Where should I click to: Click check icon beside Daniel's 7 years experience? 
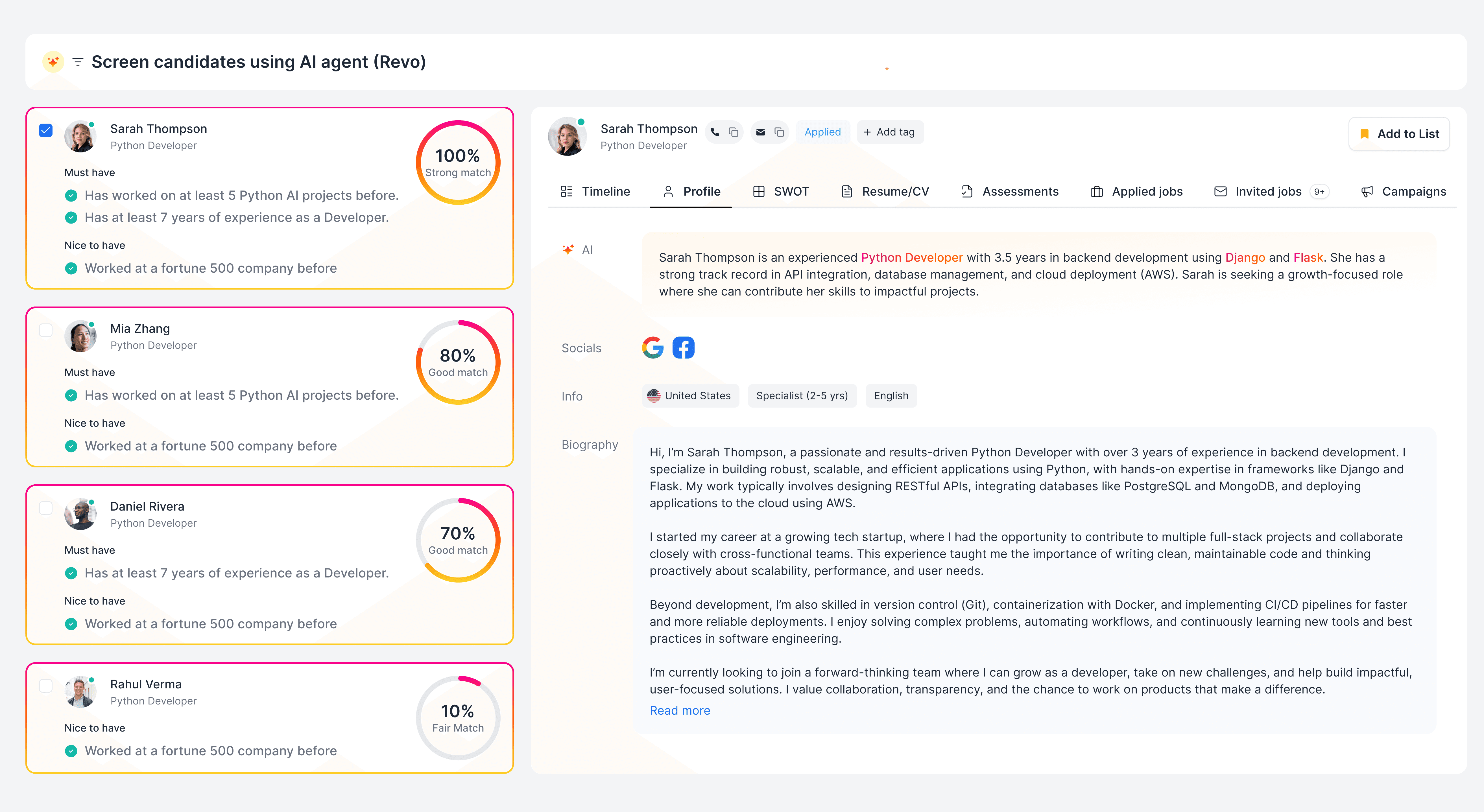71,574
